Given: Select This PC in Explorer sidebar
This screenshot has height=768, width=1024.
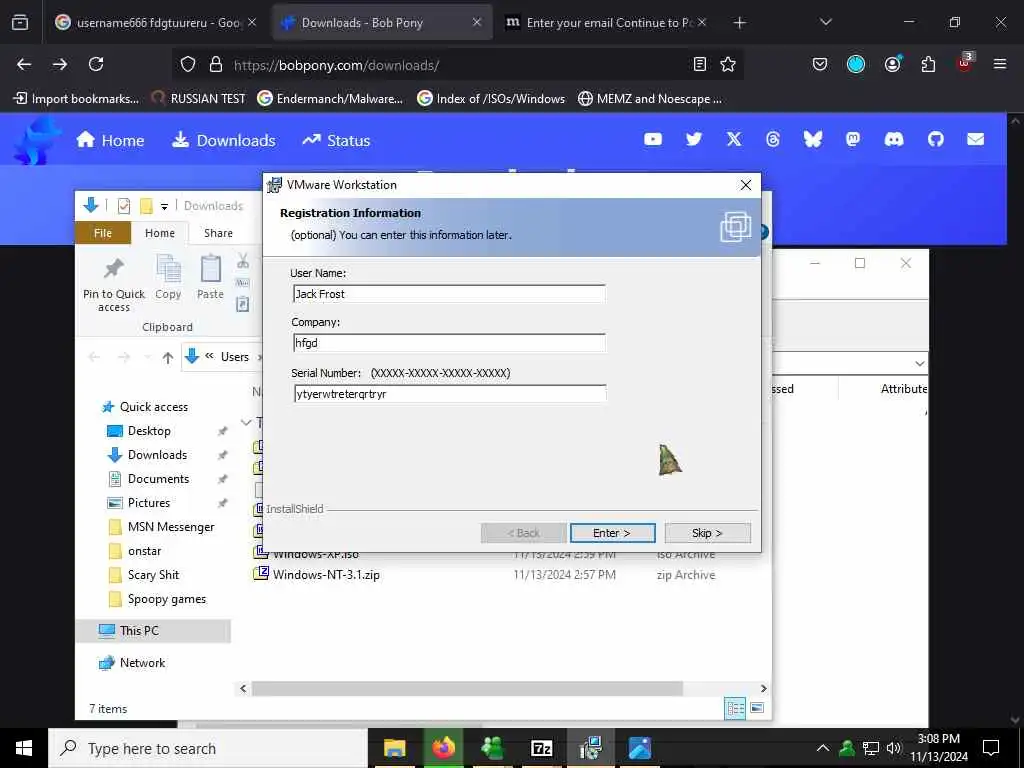Looking at the screenshot, I should 153,631.
